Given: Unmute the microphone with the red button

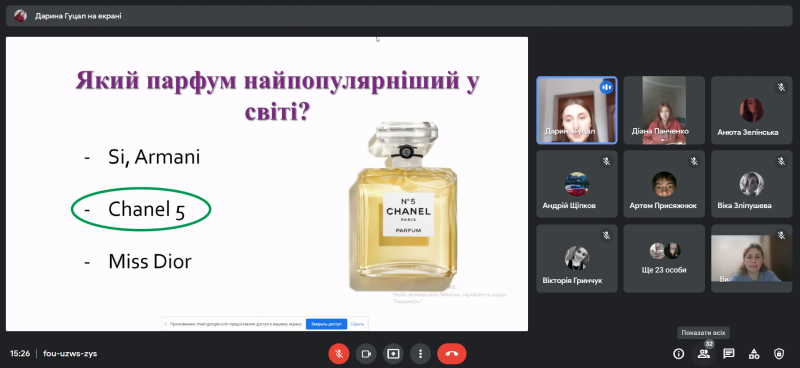Looking at the screenshot, I should [339, 354].
